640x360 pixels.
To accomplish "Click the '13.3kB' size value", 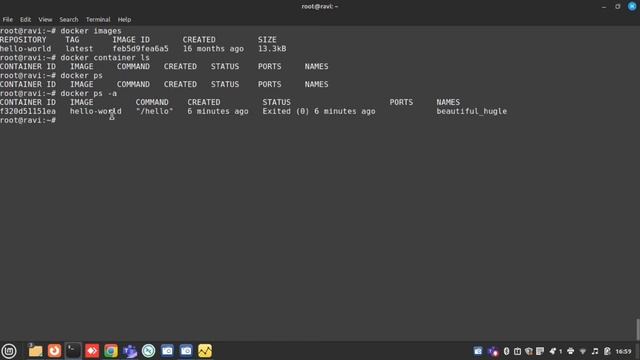I will [x=272, y=49].
